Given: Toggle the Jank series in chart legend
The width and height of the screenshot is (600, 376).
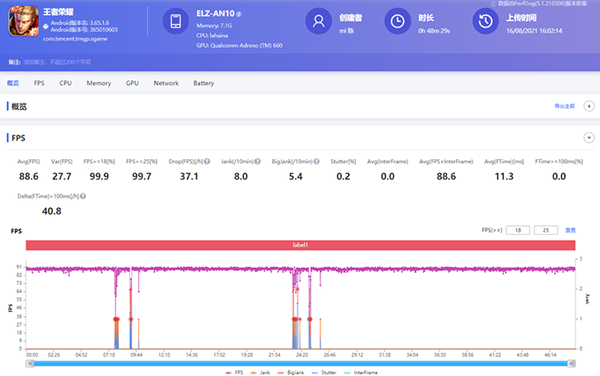Looking at the screenshot, I should pyautogui.click(x=260, y=372).
